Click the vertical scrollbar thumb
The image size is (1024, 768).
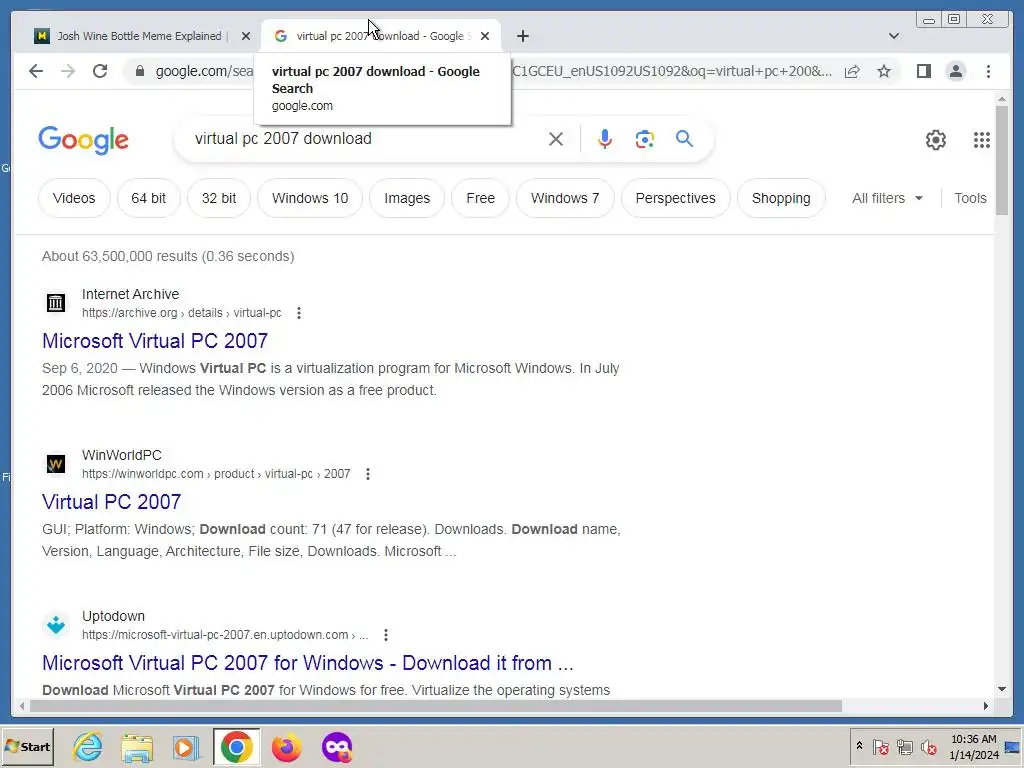[1002, 159]
